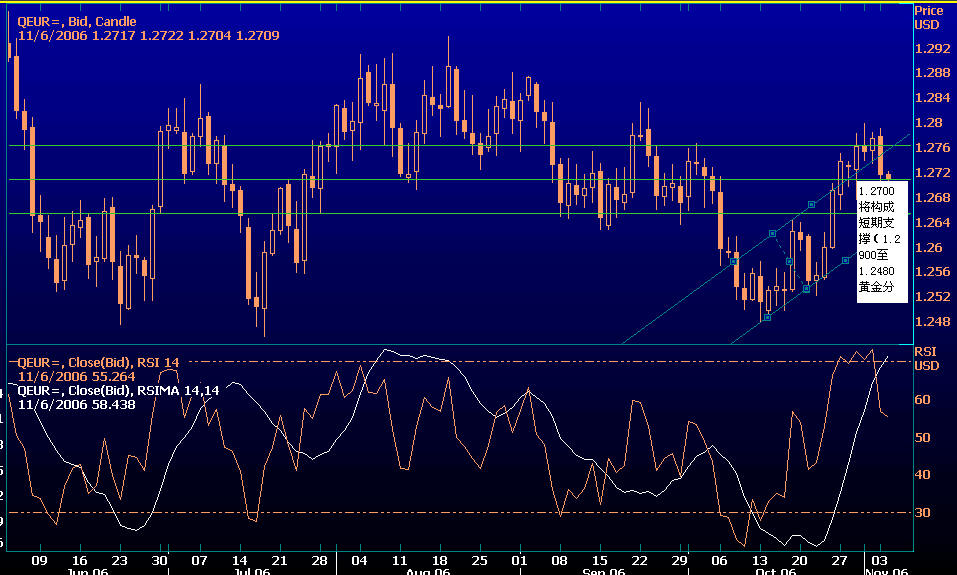Image resolution: width=957 pixels, height=575 pixels.
Task: Click the date axis label 30
Action: pyautogui.click(x=159, y=561)
